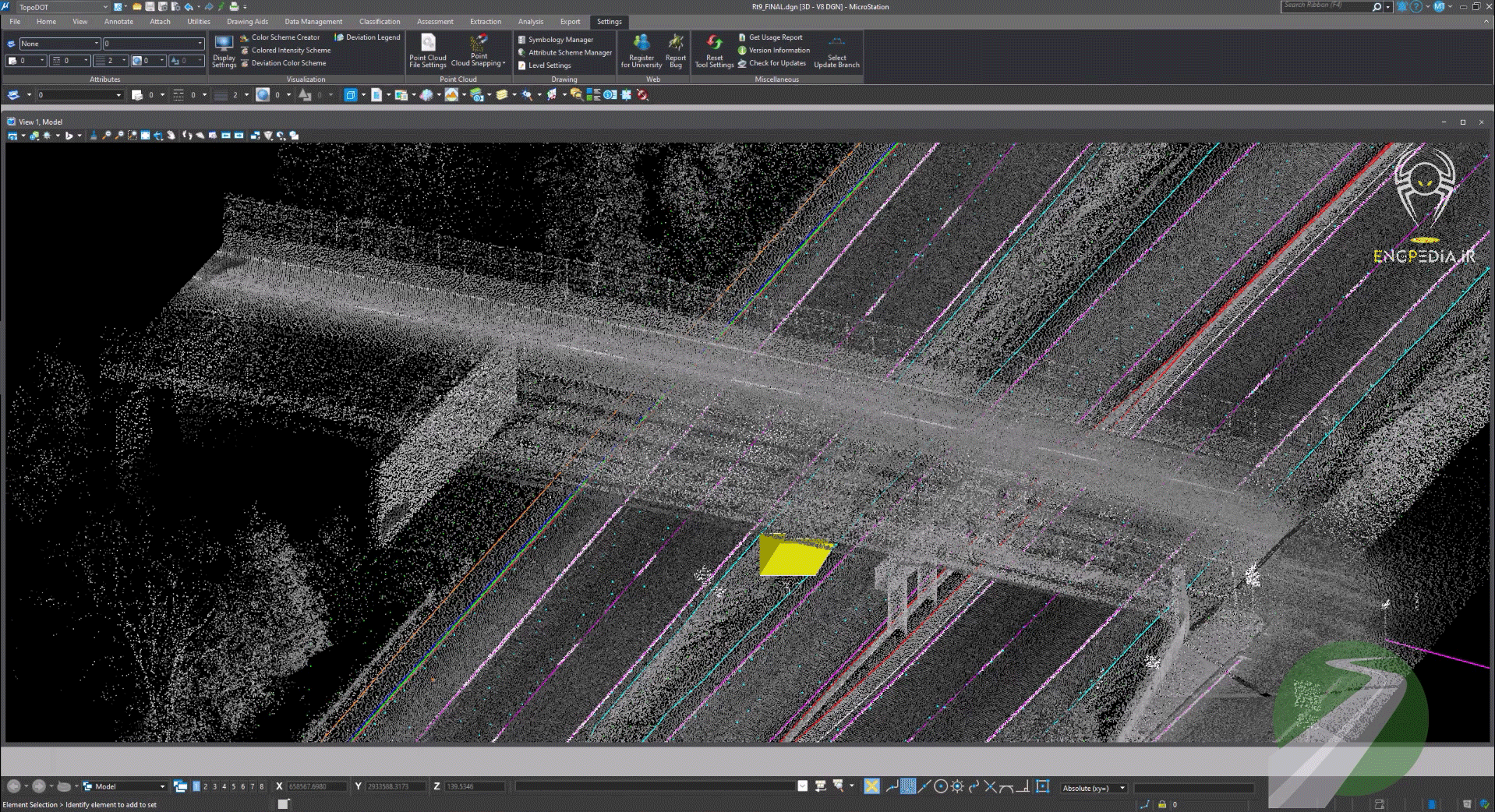
Task: Open the active color picker in Attributes
Action: [26, 61]
